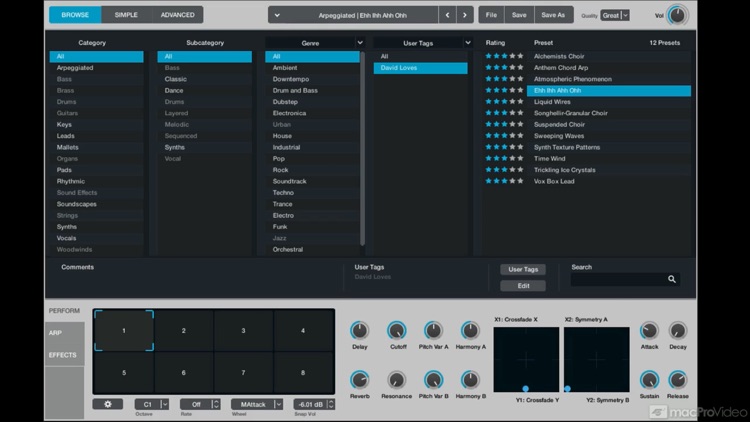Viewport: 750px width, 422px height.
Task: Click the Pitch Var B knob
Action: [433, 380]
